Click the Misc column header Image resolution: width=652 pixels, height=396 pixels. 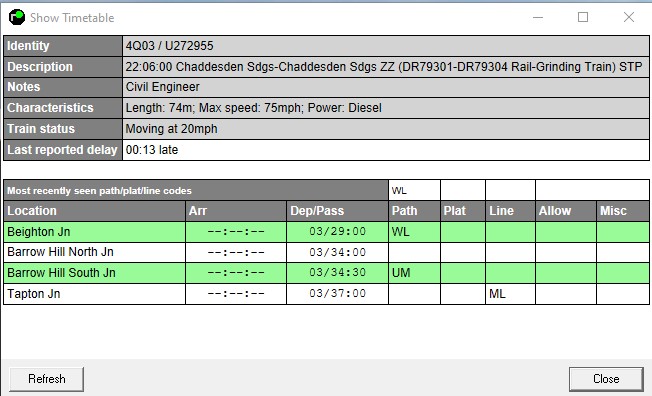(623, 211)
